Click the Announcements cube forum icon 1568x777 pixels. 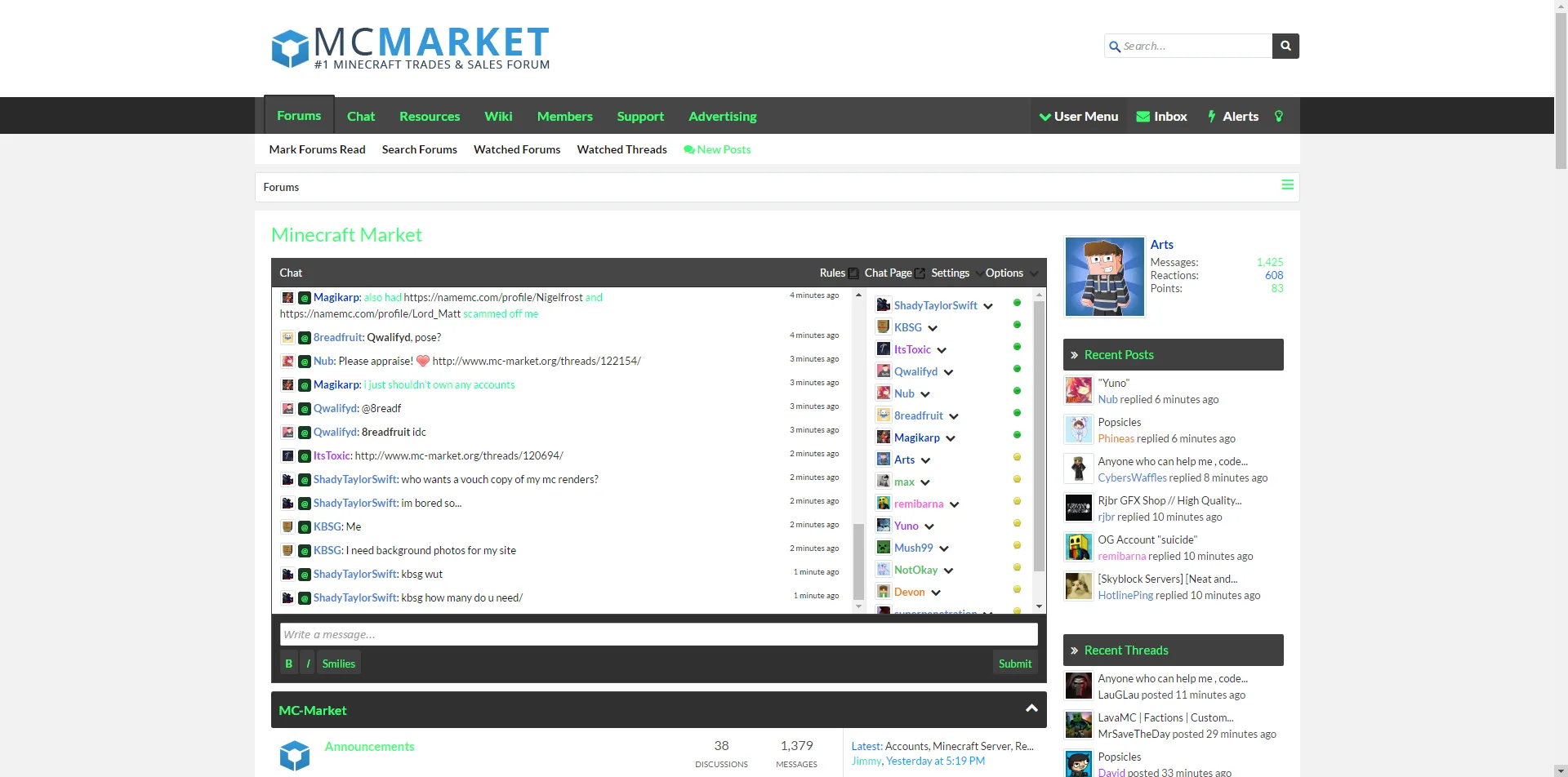coord(295,756)
